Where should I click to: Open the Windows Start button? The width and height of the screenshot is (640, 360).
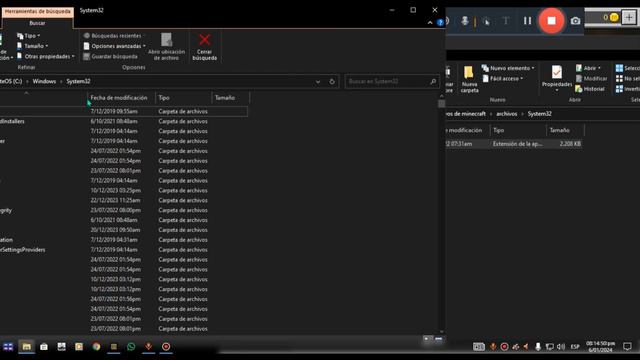pos(8,347)
